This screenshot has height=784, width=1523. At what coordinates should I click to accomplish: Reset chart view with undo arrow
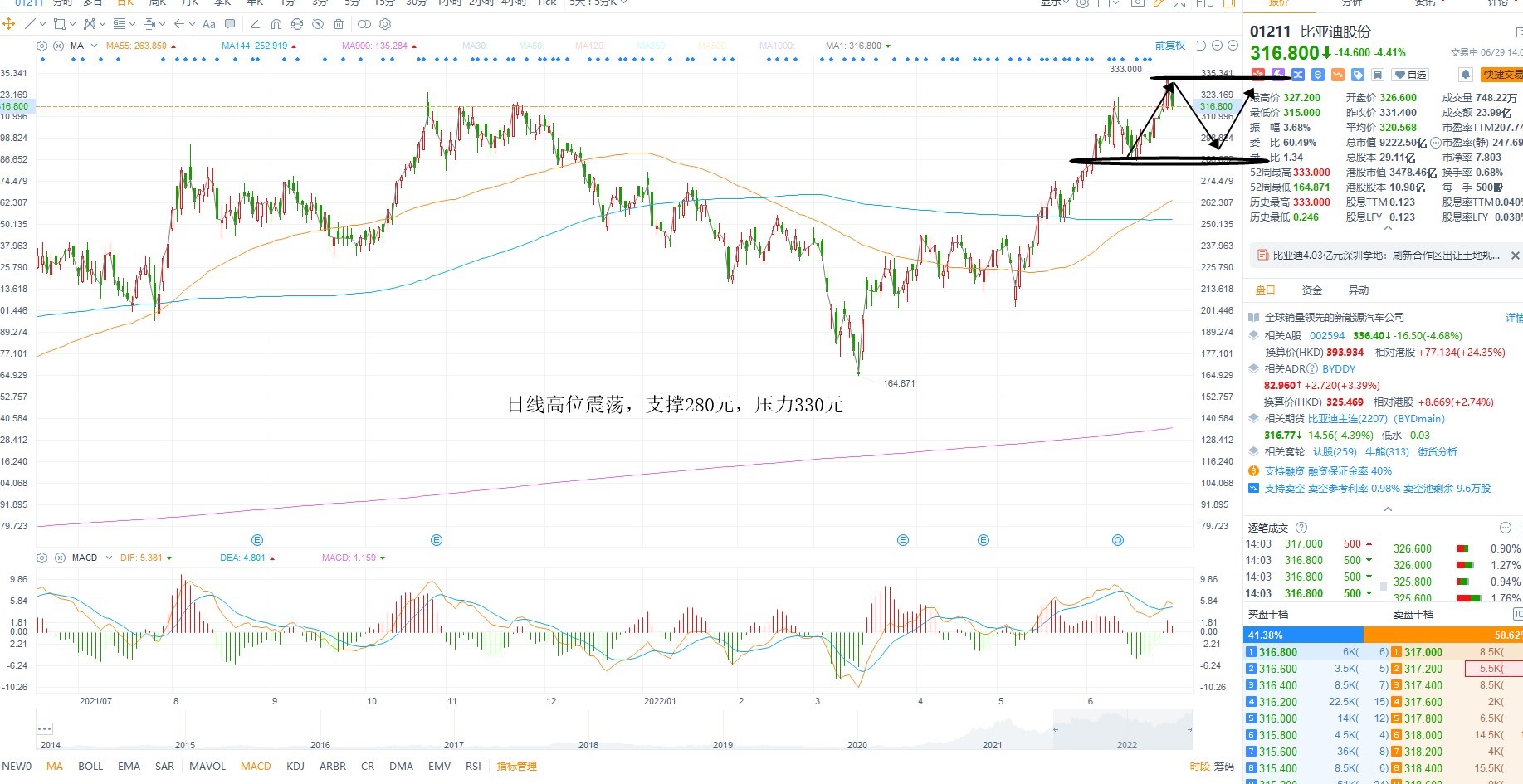(1201, 46)
